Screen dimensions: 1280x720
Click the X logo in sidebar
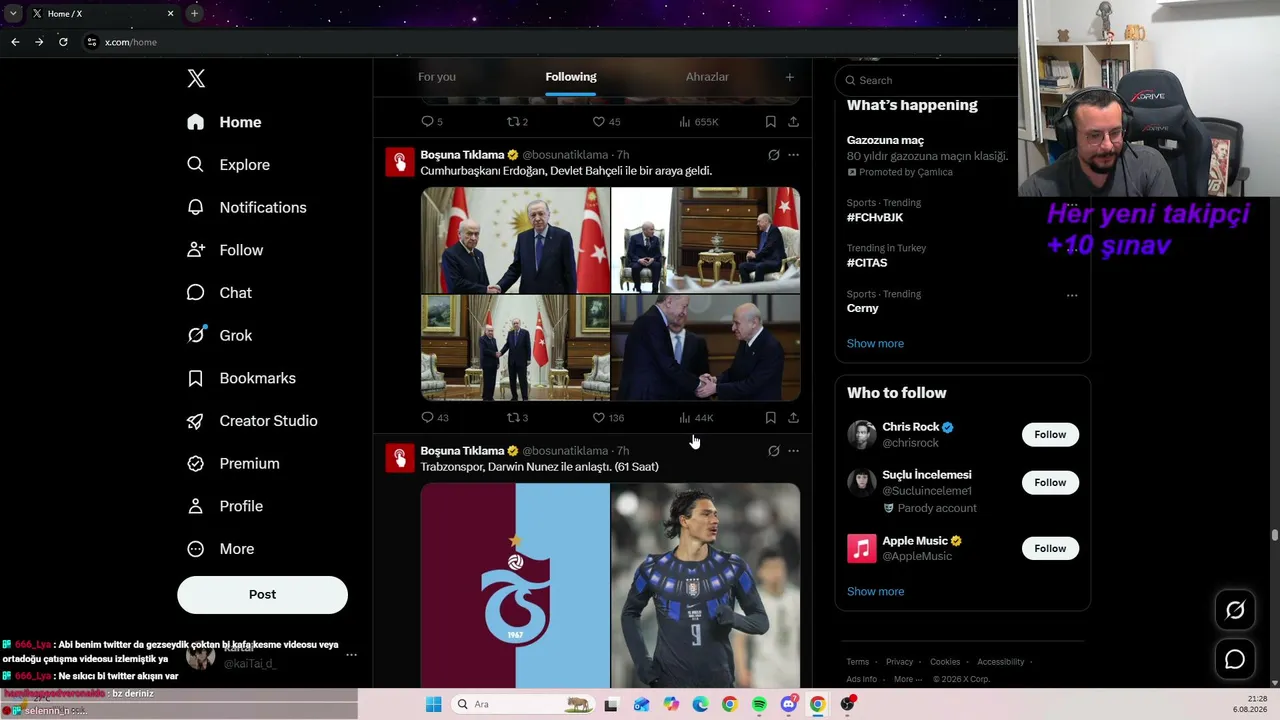pyautogui.click(x=196, y=79)
